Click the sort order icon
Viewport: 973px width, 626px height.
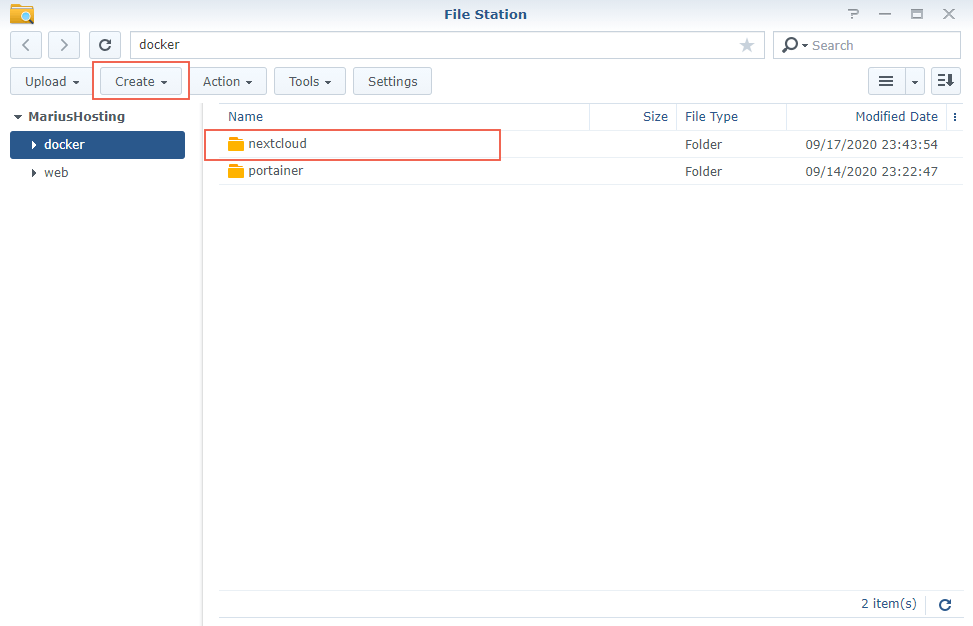(x=945, y=81)
